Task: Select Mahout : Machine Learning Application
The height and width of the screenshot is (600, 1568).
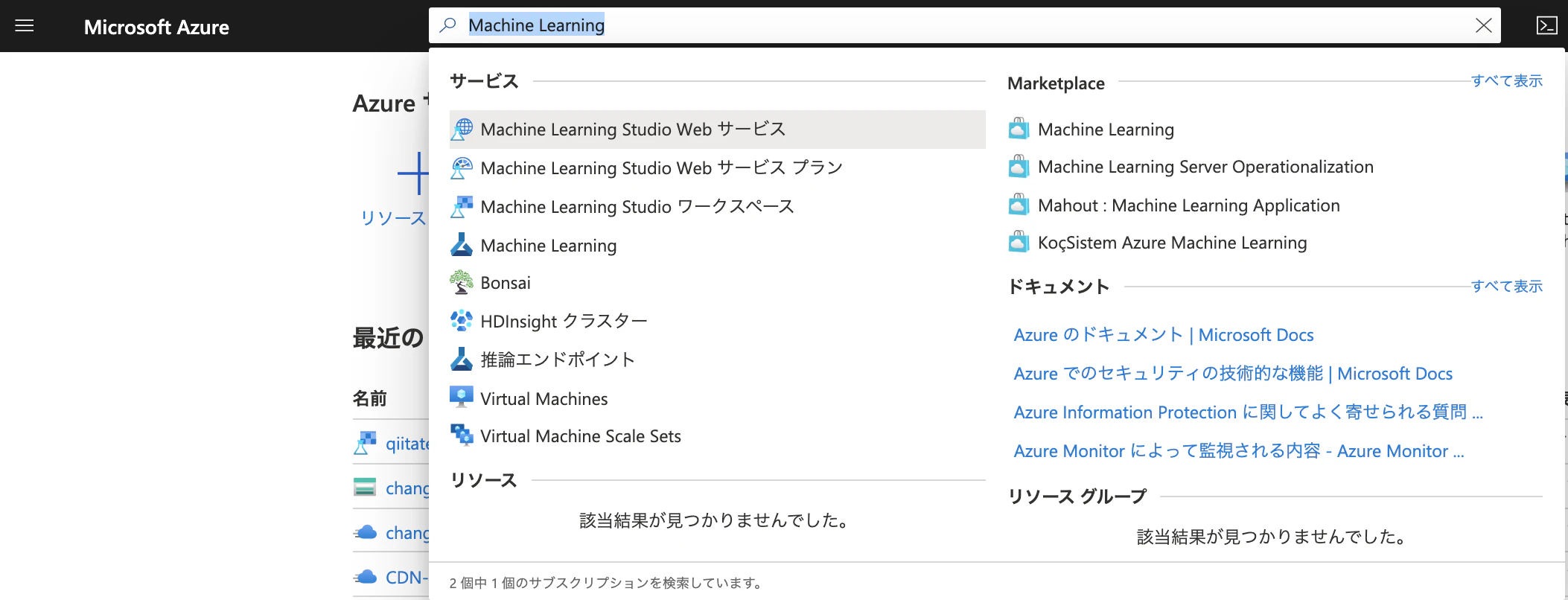Action: point(1188,205)
